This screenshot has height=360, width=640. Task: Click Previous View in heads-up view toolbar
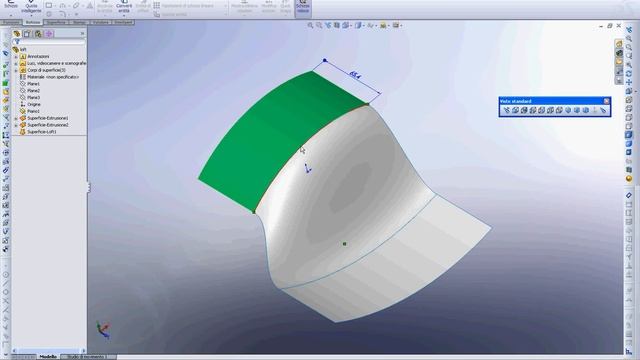(328, 25)
